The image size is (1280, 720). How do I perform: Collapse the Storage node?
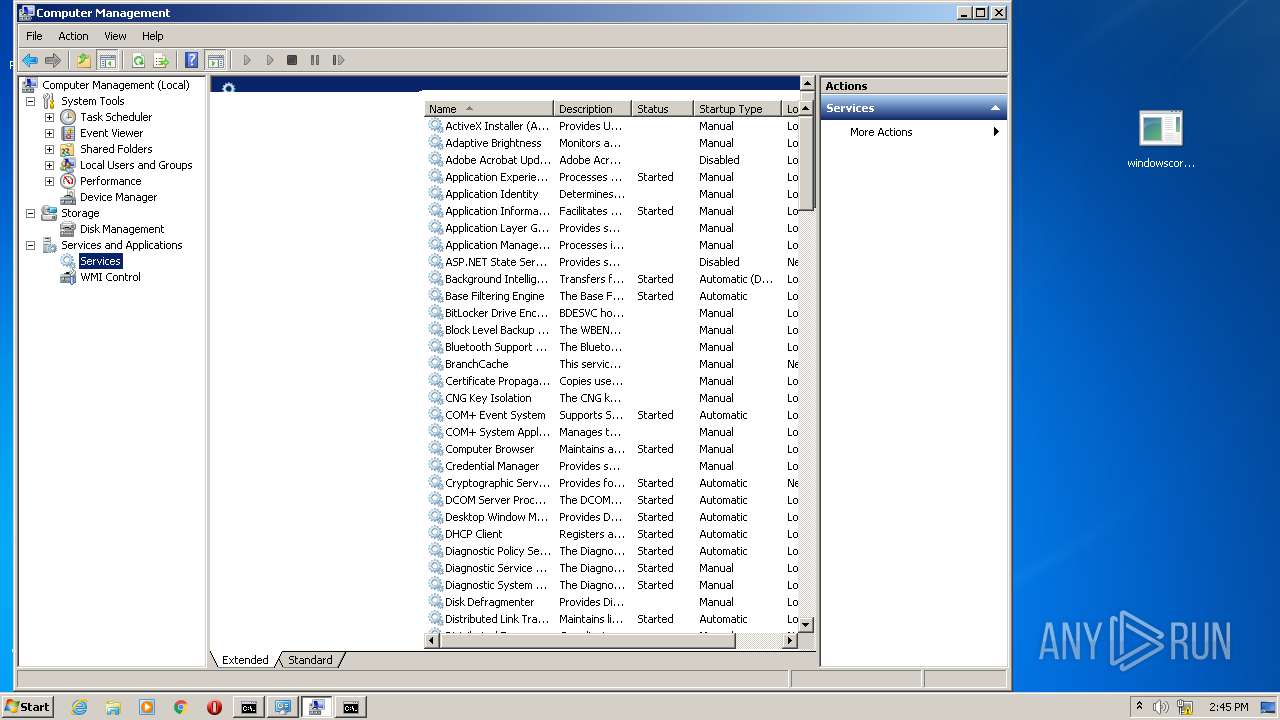[x=30, y=213]
